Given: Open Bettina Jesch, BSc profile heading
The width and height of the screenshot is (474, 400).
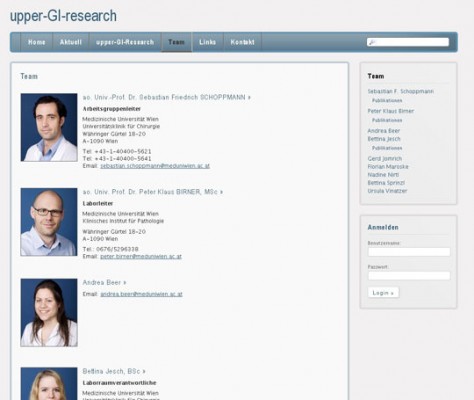Looking at the screenshot, I should click(x=114, y=371).
